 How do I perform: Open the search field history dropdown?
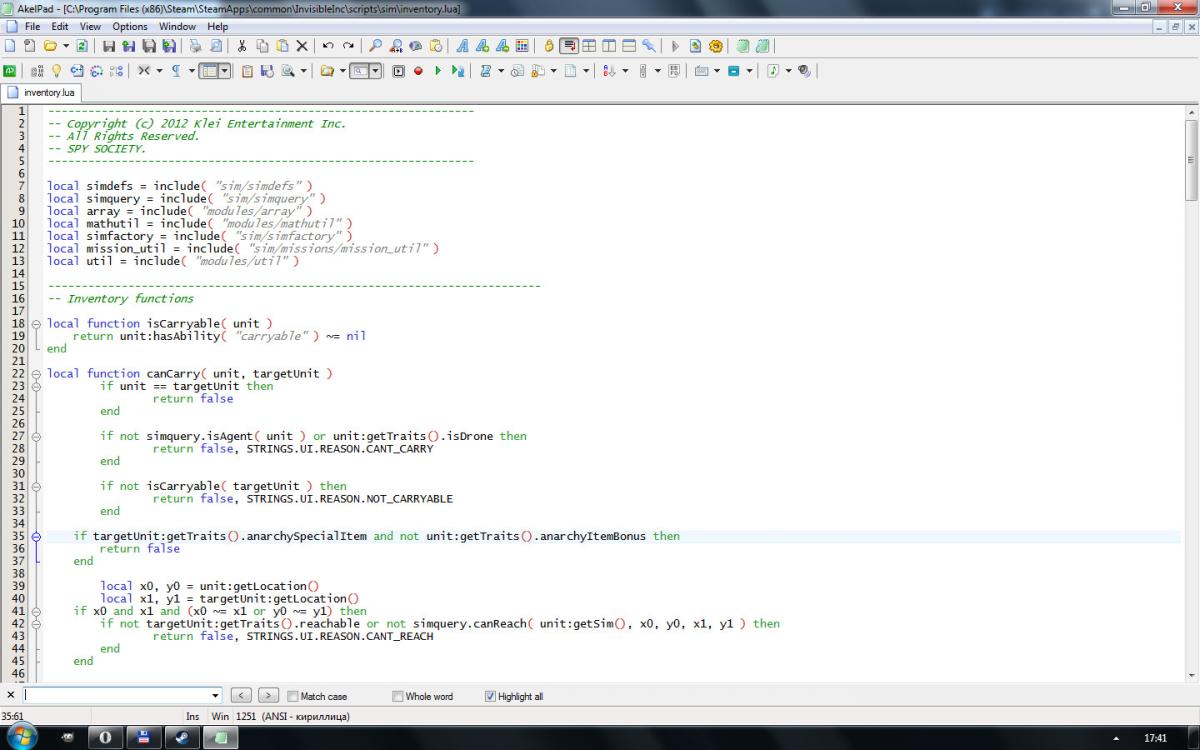pos(215,696)
